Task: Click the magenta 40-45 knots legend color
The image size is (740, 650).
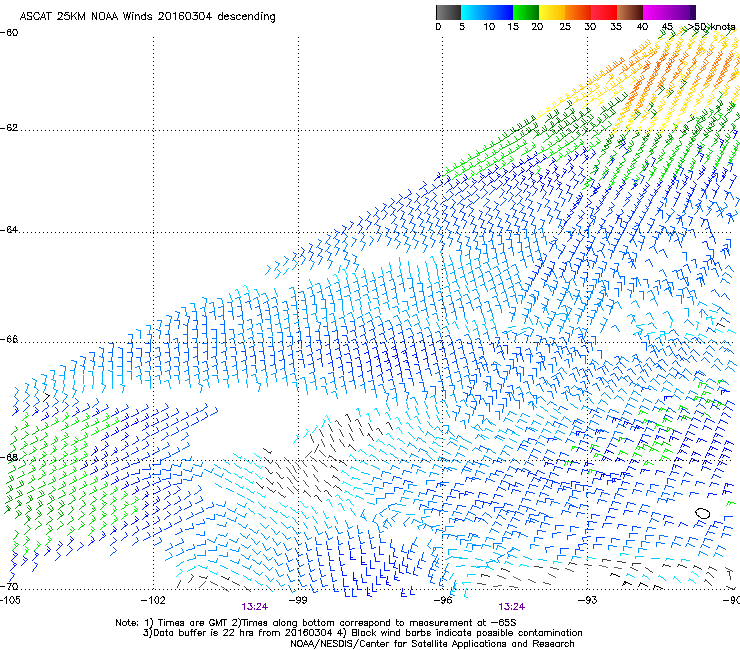Action: 656,12
